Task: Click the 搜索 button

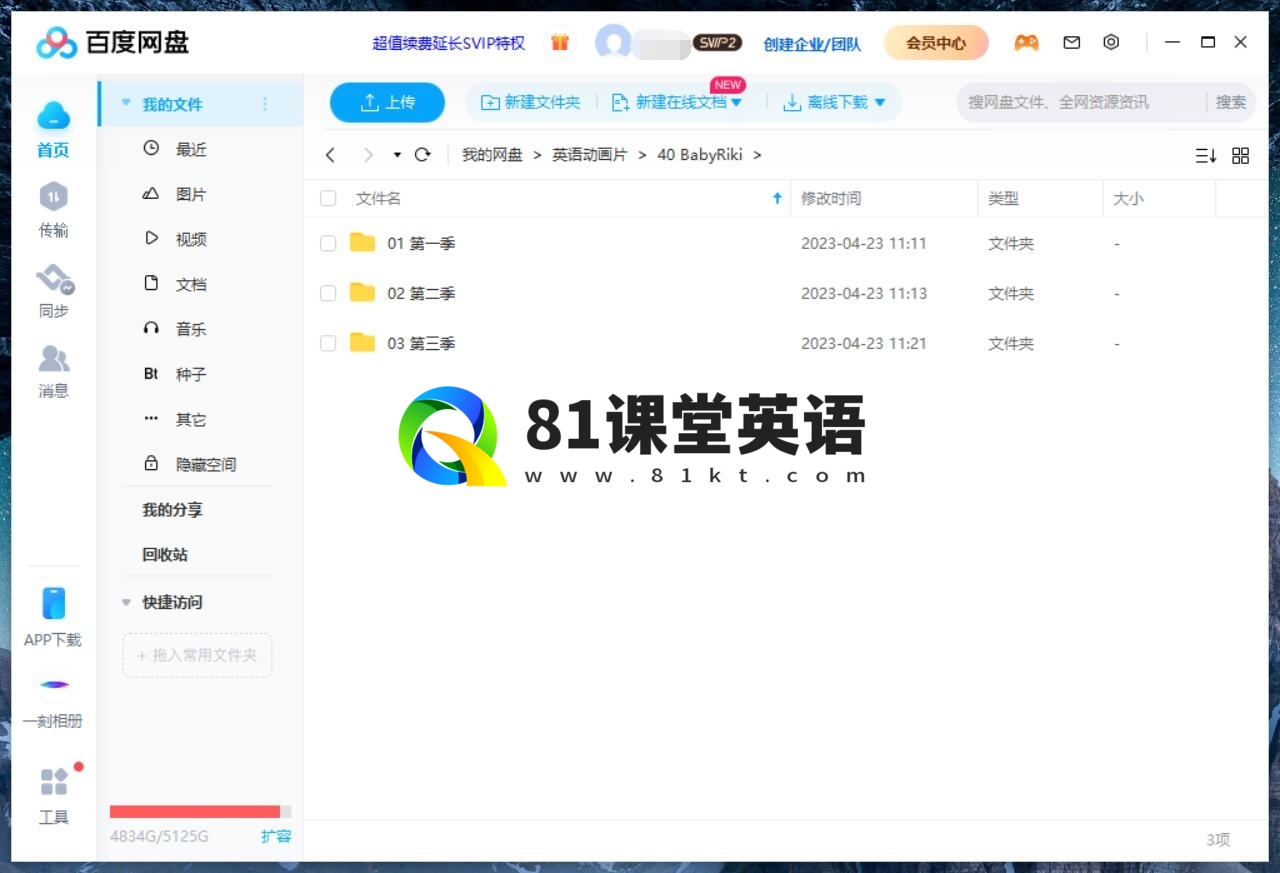Action: point(1231,102)
